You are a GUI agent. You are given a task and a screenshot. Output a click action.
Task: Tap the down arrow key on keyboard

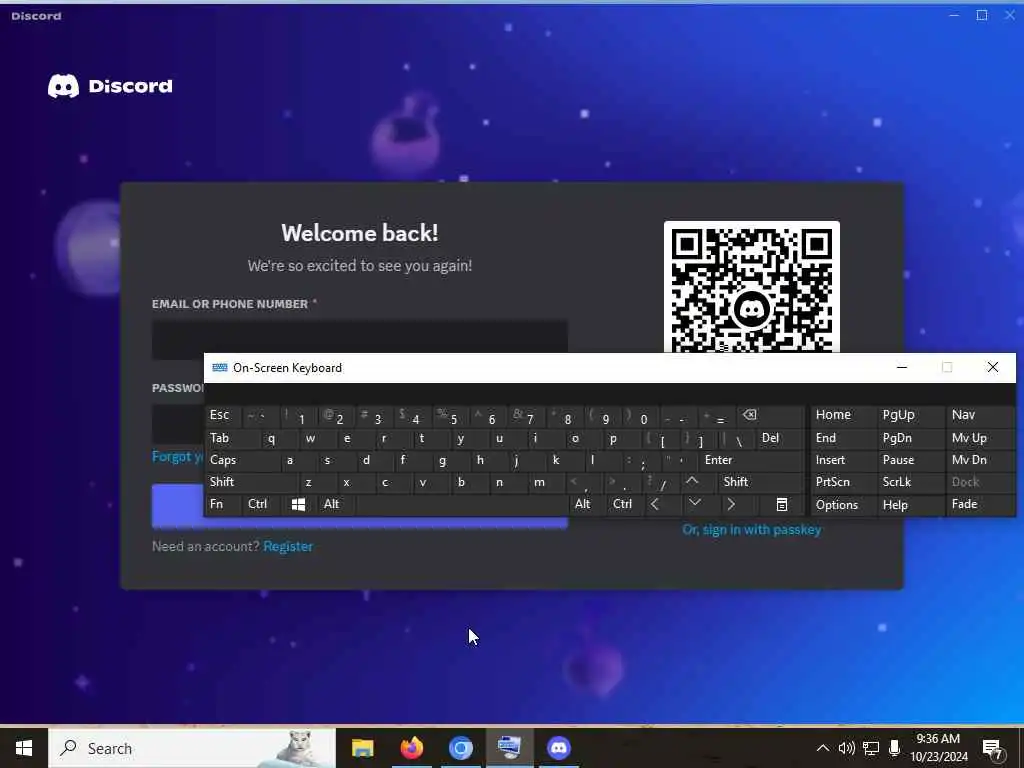pyautogui.click(x=695, y=504)
